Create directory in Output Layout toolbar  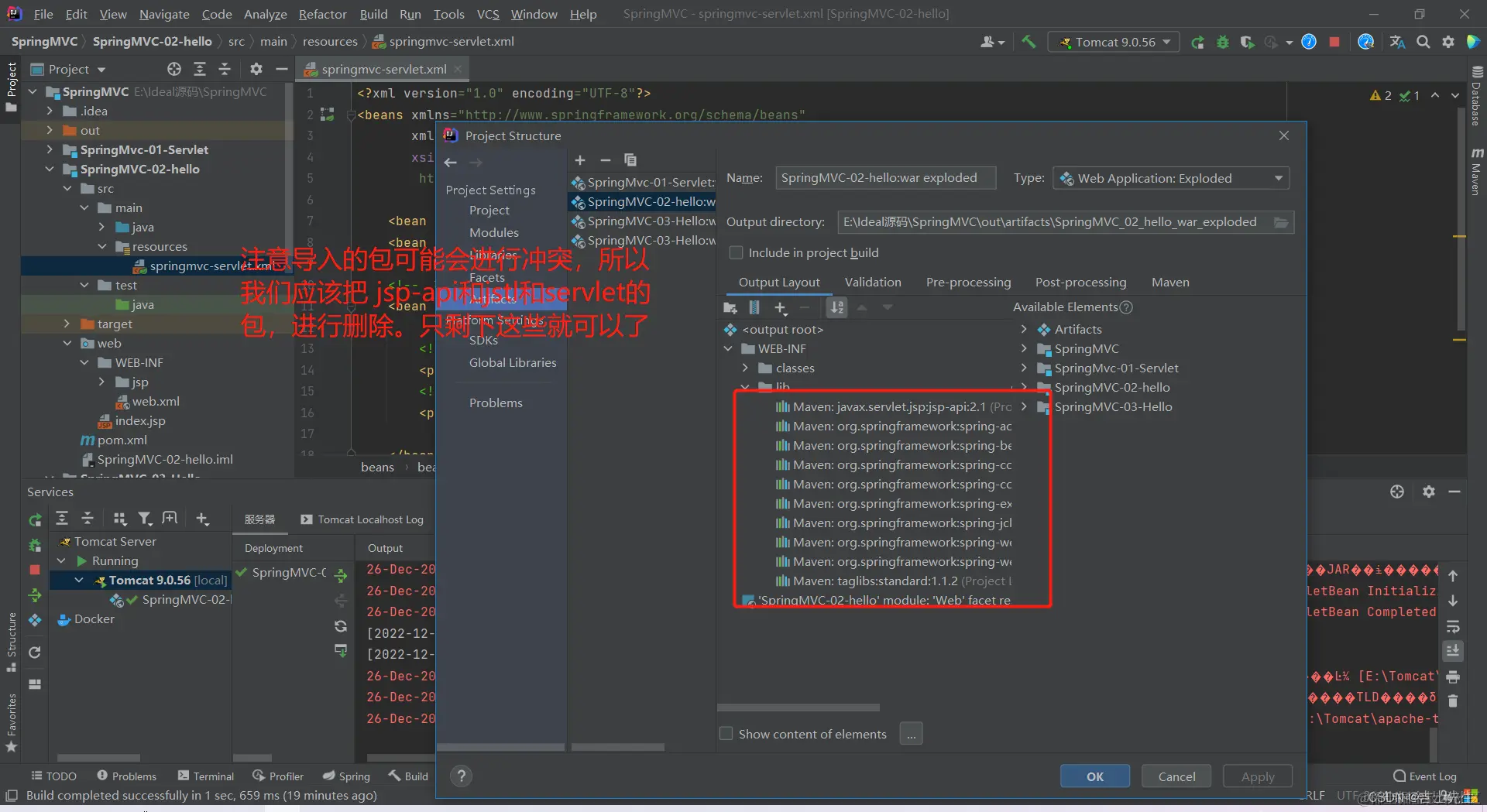[730, 307]
